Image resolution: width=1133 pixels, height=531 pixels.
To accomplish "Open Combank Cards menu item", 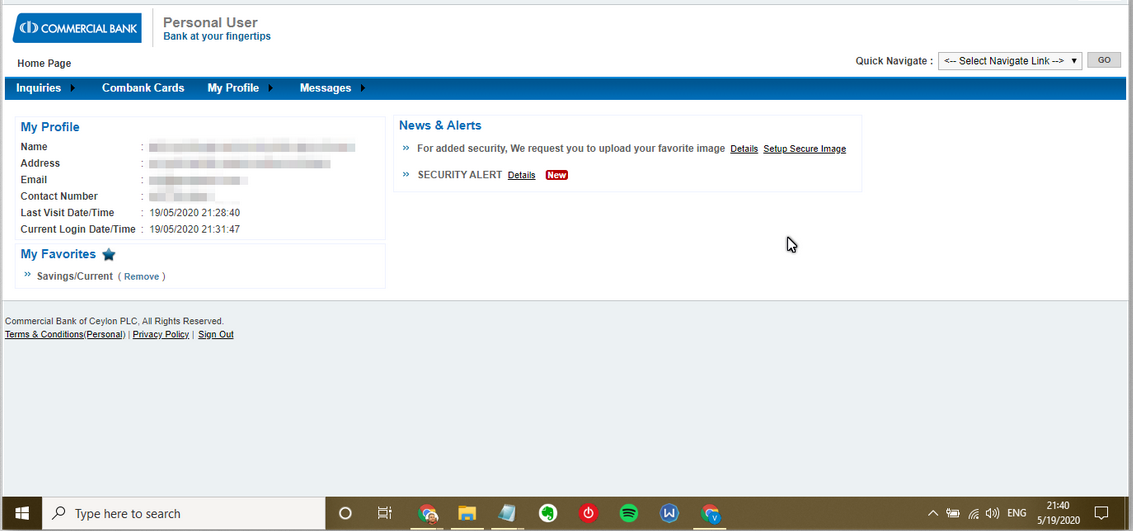I will 143,88.
